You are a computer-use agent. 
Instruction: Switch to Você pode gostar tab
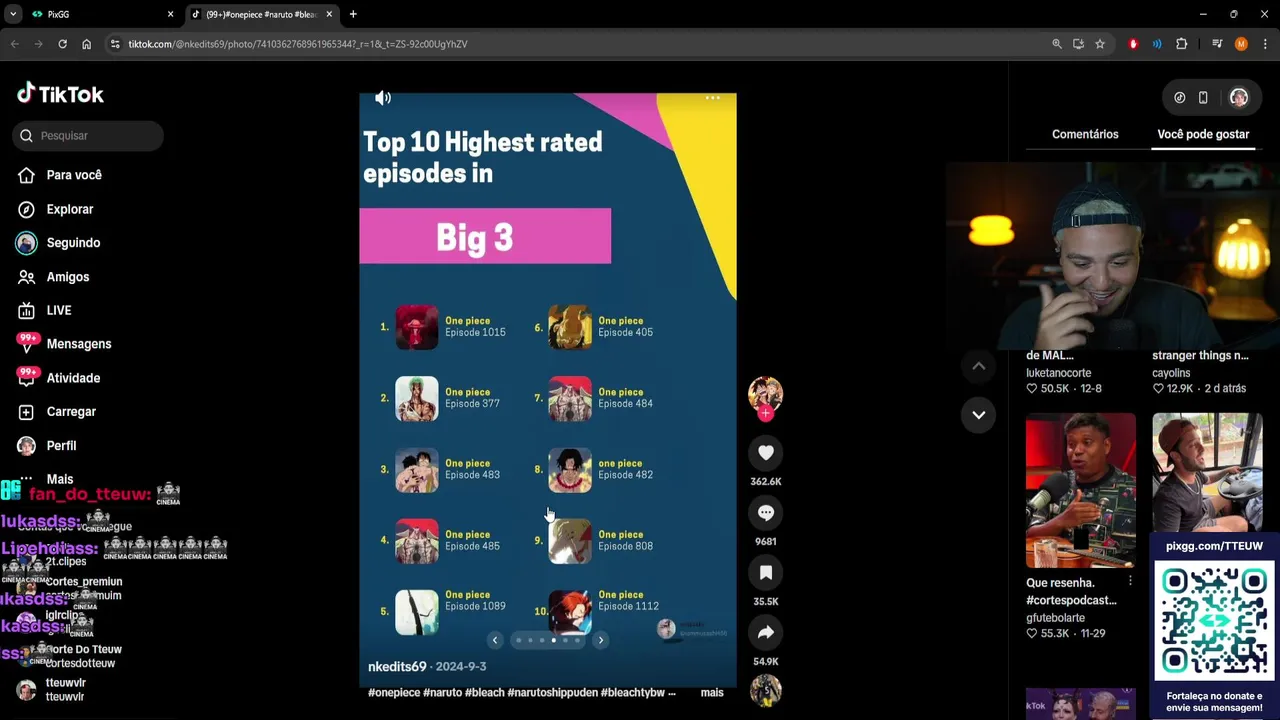[x=1203, y=134]
